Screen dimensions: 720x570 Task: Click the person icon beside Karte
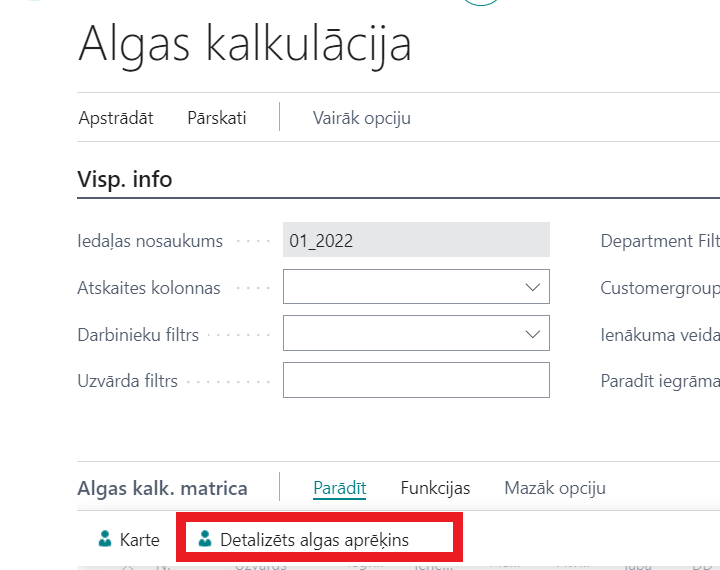pos(105,540)
